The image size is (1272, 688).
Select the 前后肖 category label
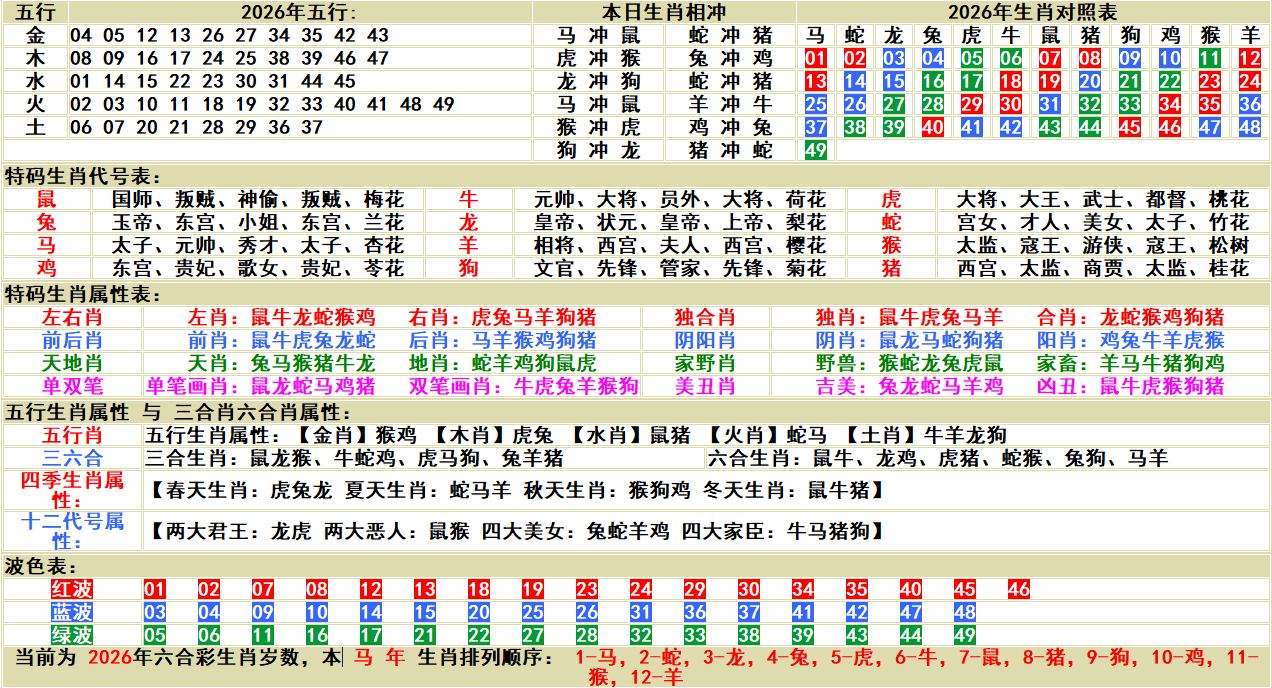click(72, 340)
